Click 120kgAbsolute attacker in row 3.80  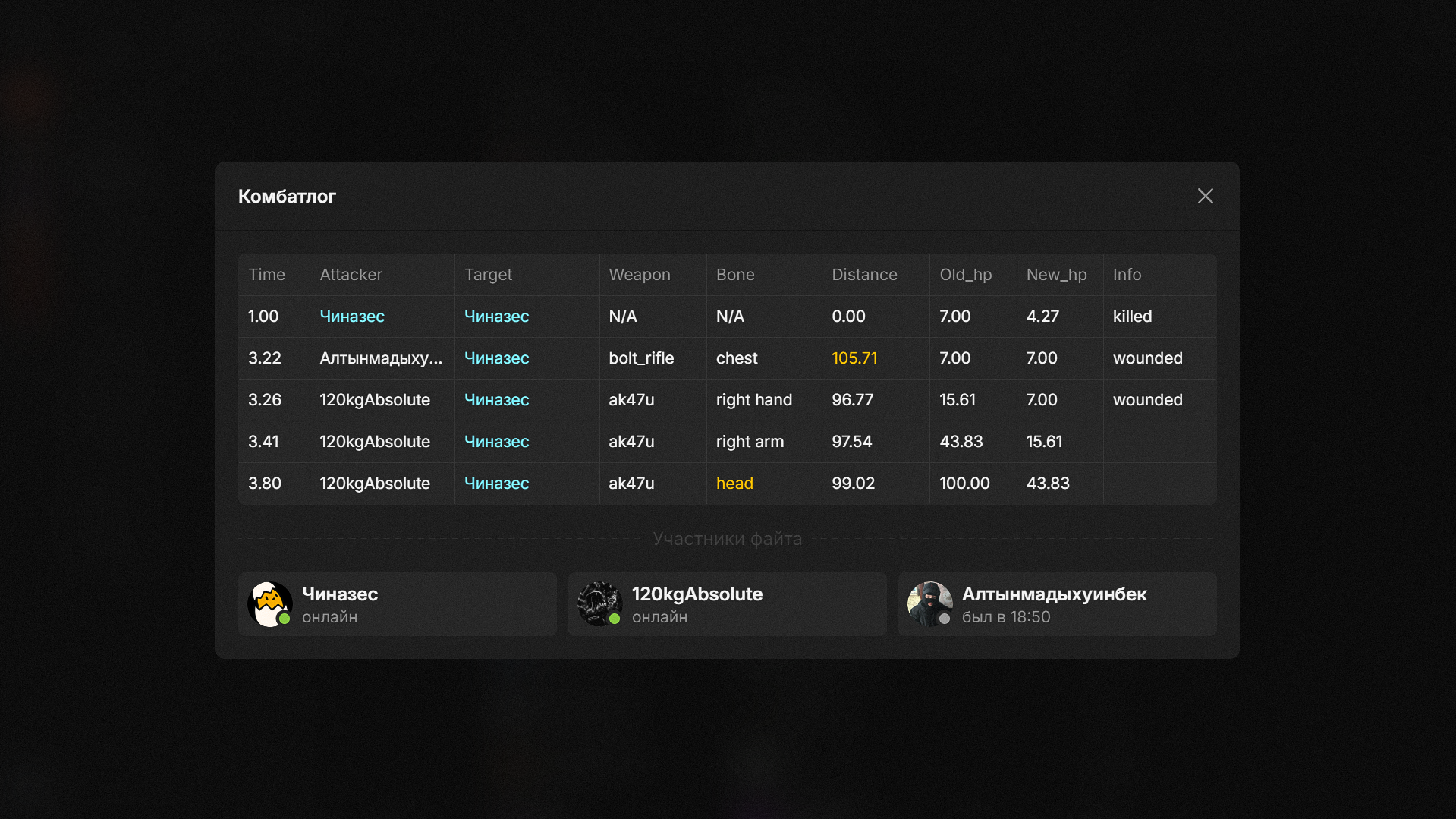click(x=375, y=484)
